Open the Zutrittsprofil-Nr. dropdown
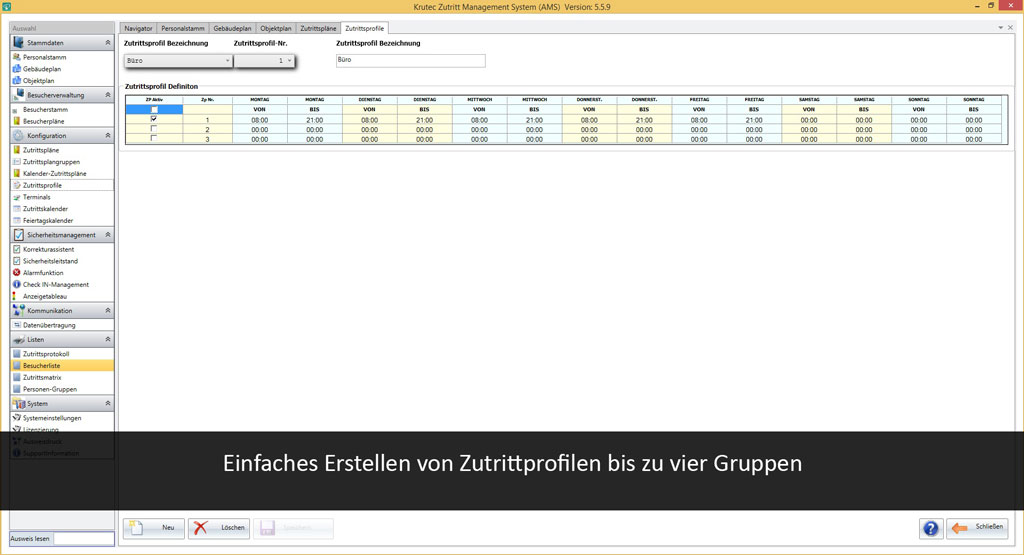 point(264,61)
